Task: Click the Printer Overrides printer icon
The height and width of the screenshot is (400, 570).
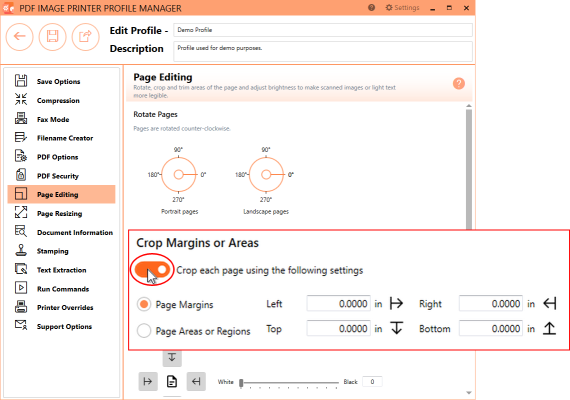Action: click(x=21, y=306)
